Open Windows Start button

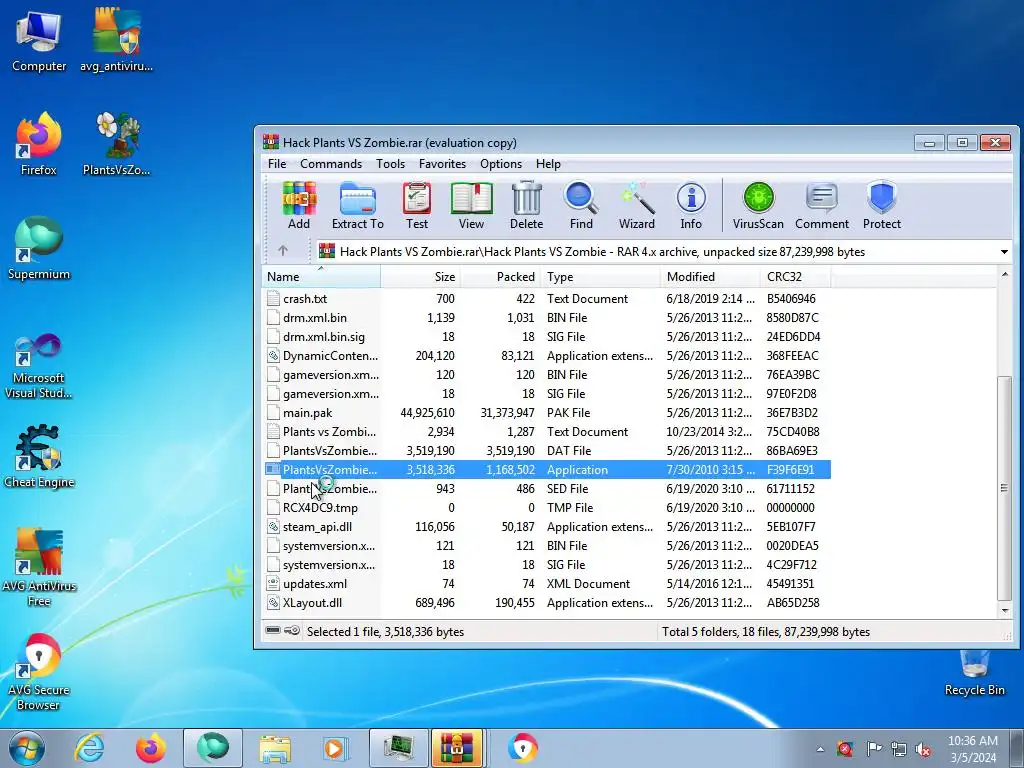pyautogui.click(x=27, y=748)
